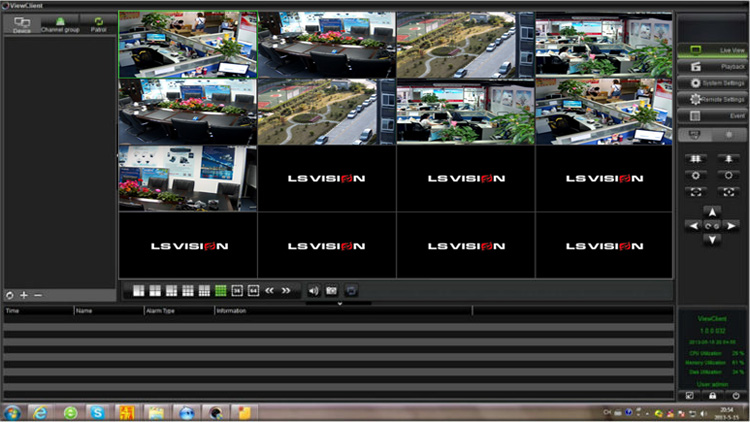Click the Name column header
This screenshot has height=422, width=750.
coord(84,311)
